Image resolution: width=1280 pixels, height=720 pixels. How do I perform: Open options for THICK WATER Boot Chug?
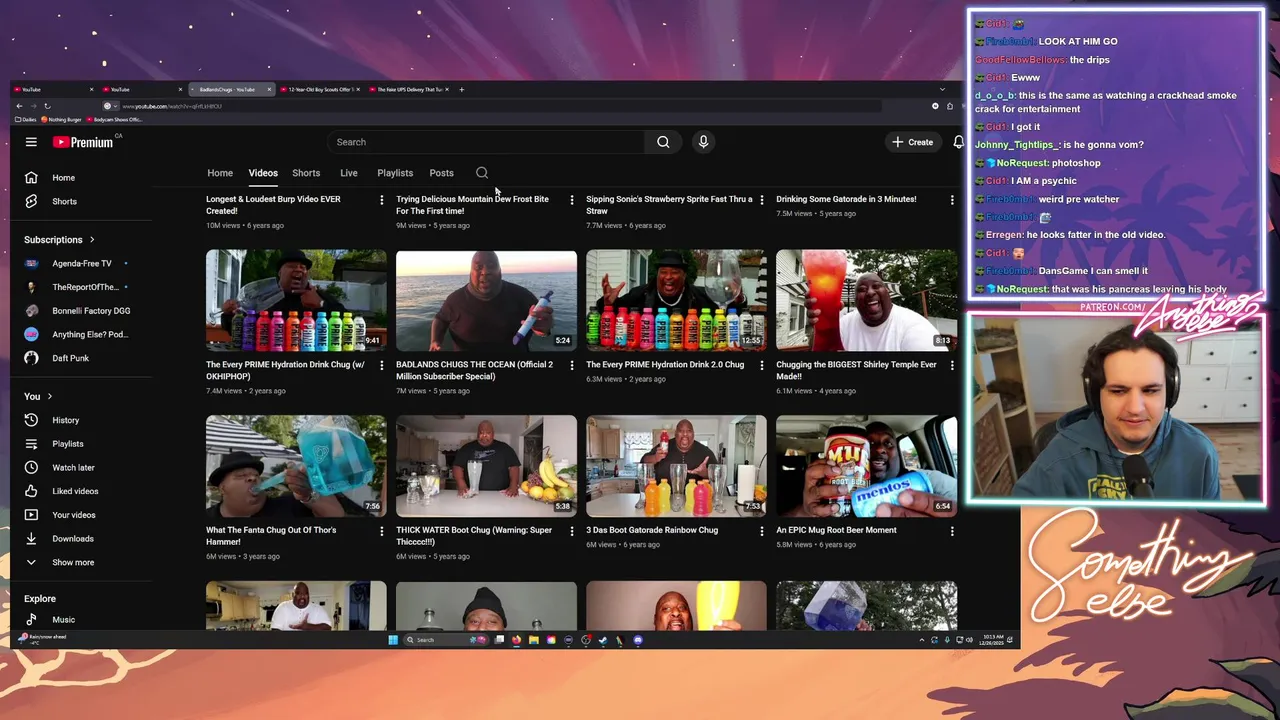pyautogui.click(x=571, y=531)
